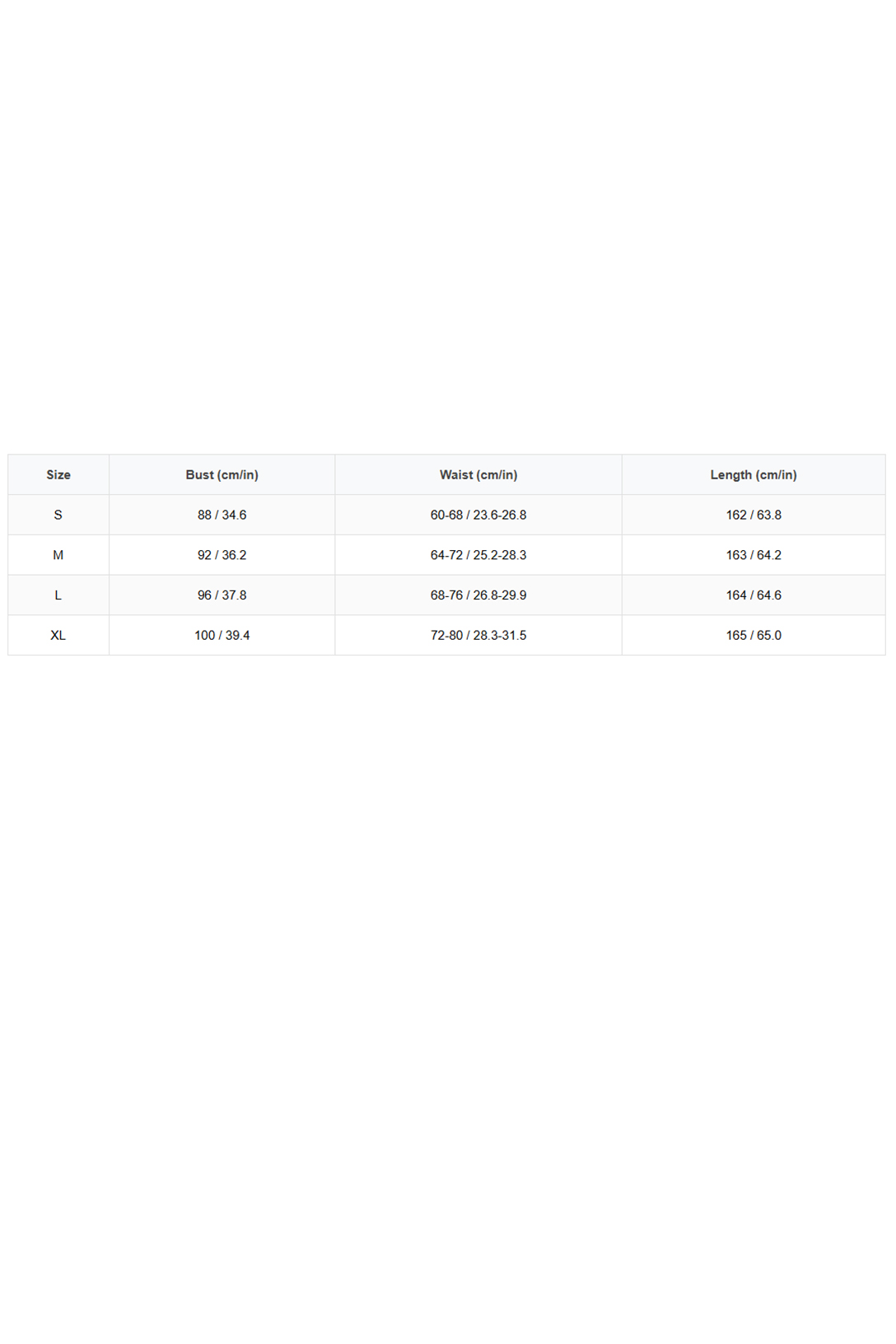The image size is (896, 1344).
Task: Select the XL size cell
Action: pyautogui.click(x=58, y=635)
